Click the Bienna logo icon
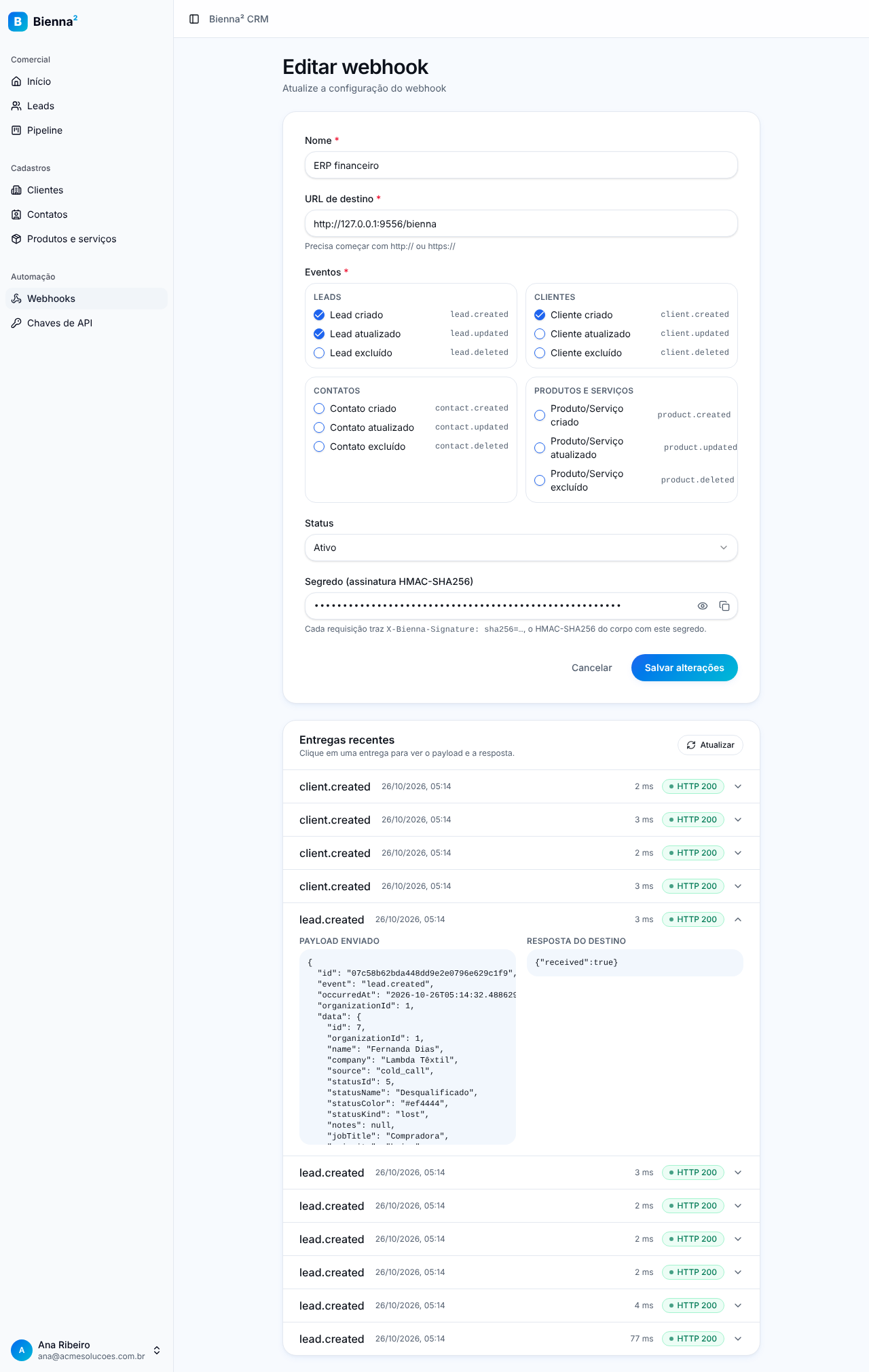 pyautogui.click(x=18, y=22)
